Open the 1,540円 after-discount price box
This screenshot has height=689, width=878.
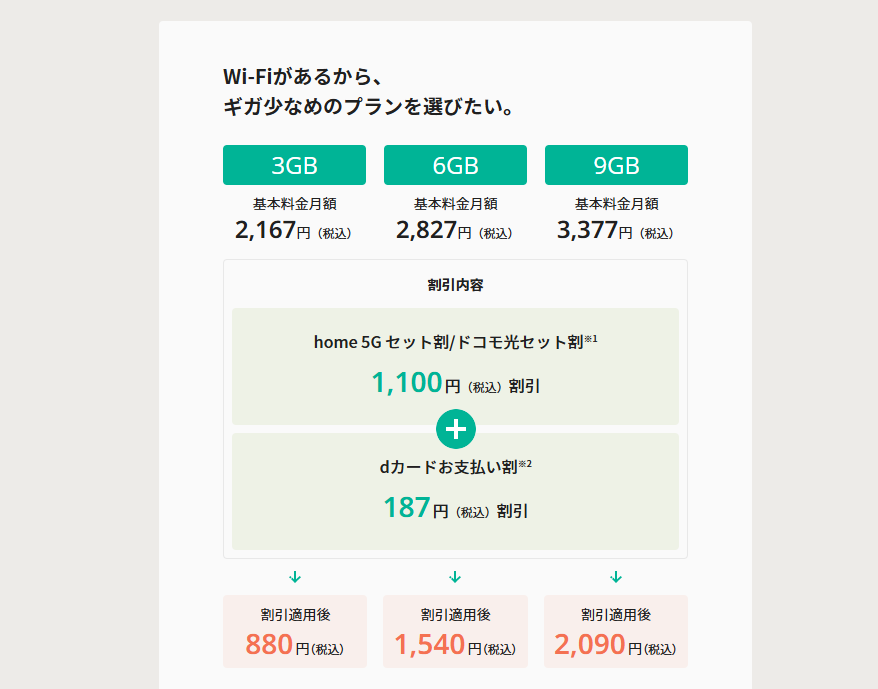point(455,632)
